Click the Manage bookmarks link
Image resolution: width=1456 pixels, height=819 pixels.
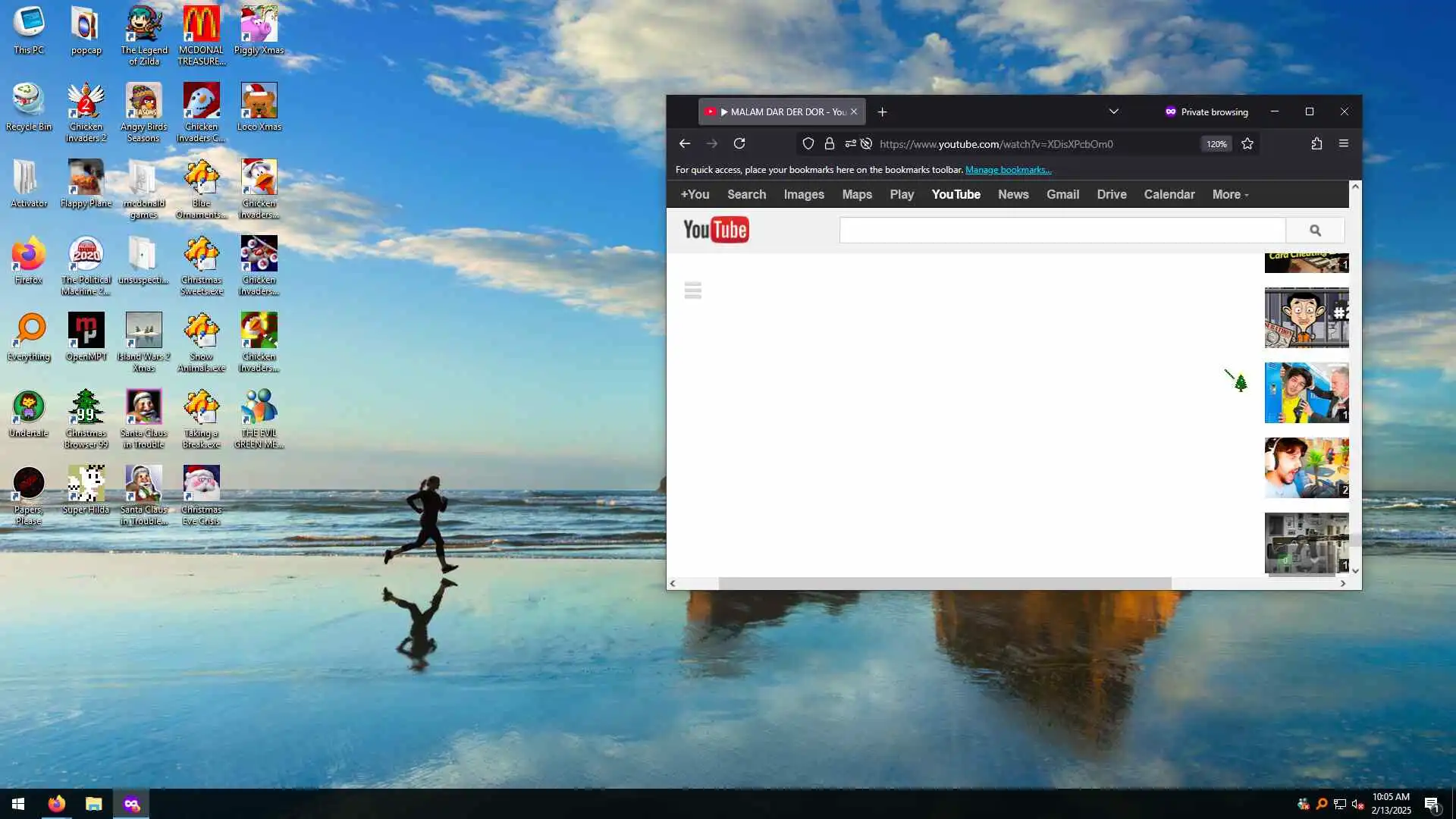click(x=1008, y=170)
